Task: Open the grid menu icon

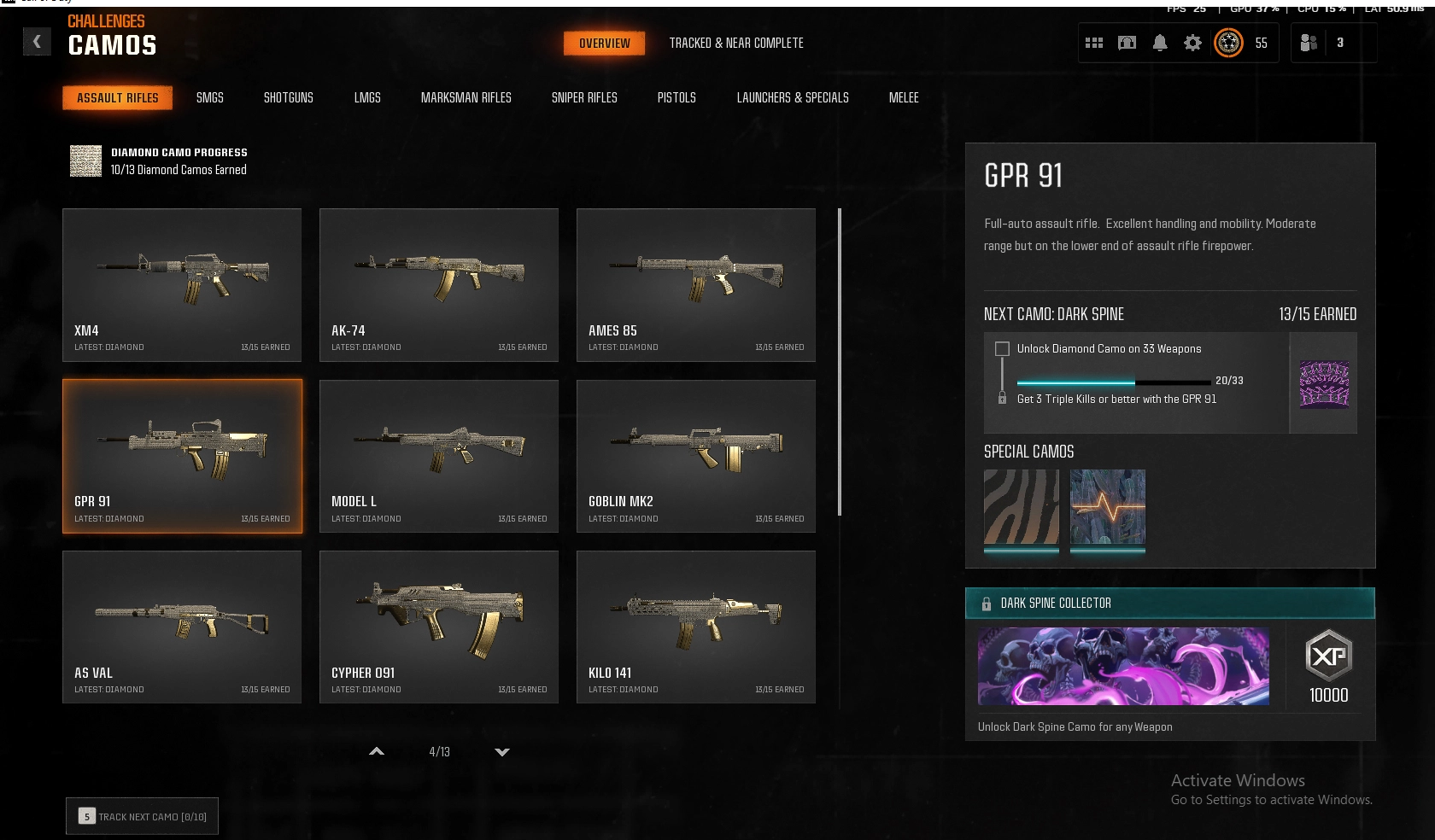Action: pos(1093,43)
